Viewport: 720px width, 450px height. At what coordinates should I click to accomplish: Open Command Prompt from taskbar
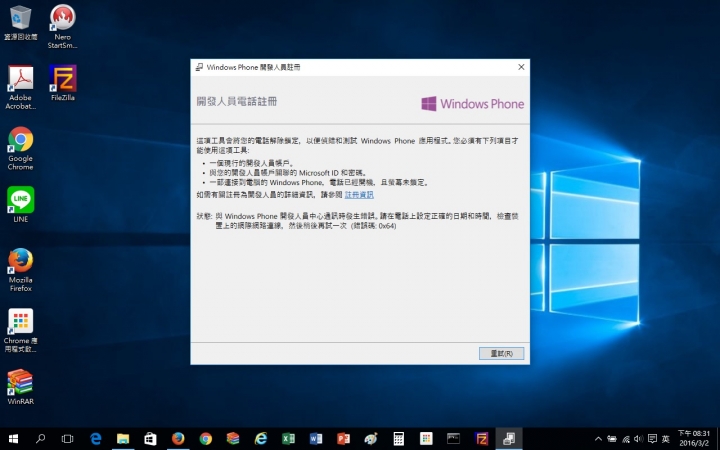click(x=454, y=439)
